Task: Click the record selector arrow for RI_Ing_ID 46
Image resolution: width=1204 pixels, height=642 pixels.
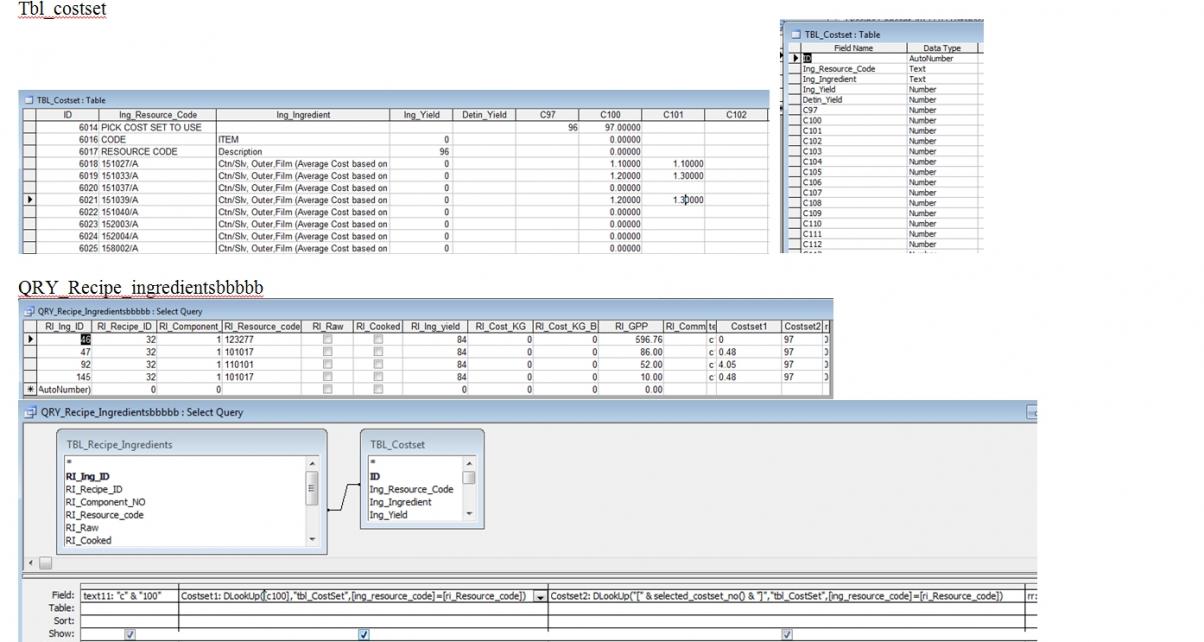Action: [x=28, y=339]
